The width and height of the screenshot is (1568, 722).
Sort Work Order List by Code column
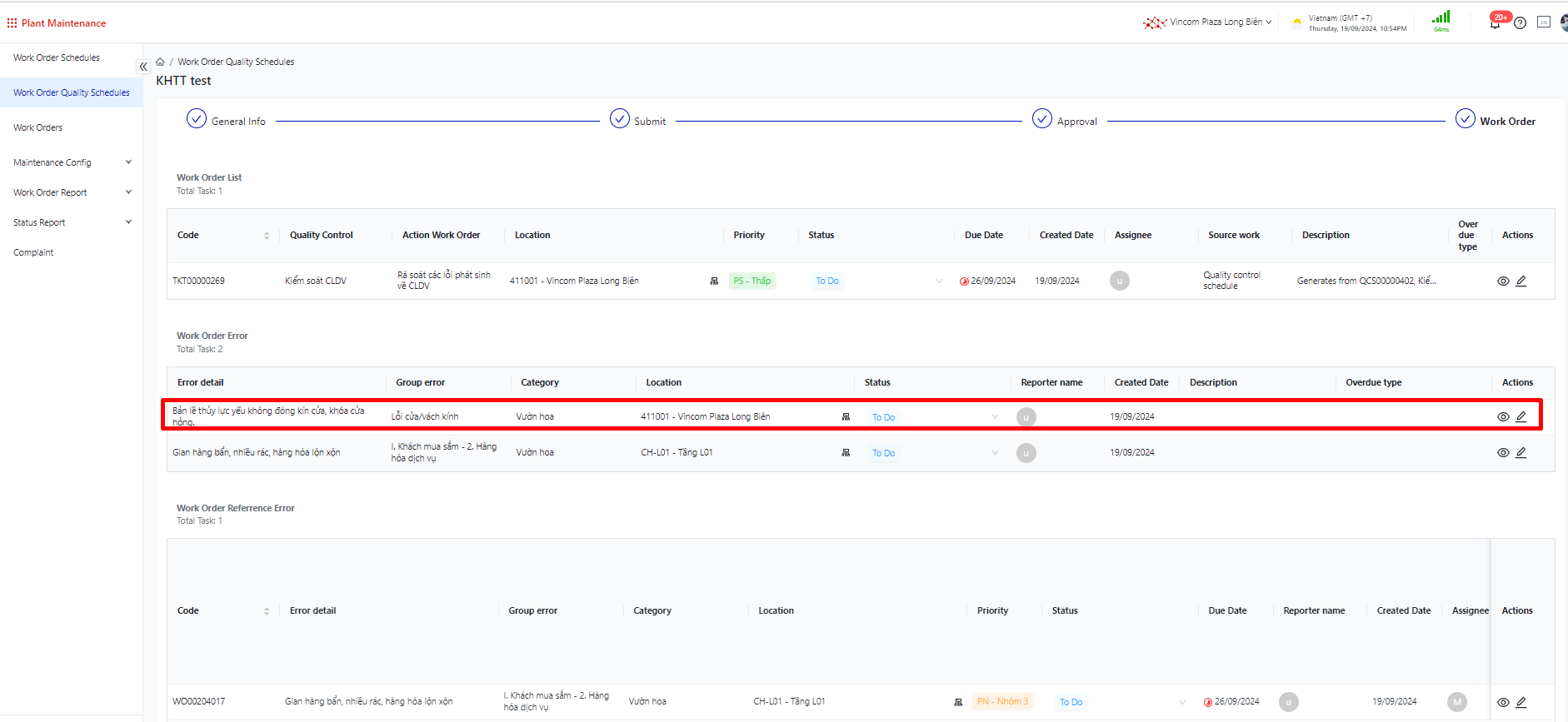tap(267, 236)
